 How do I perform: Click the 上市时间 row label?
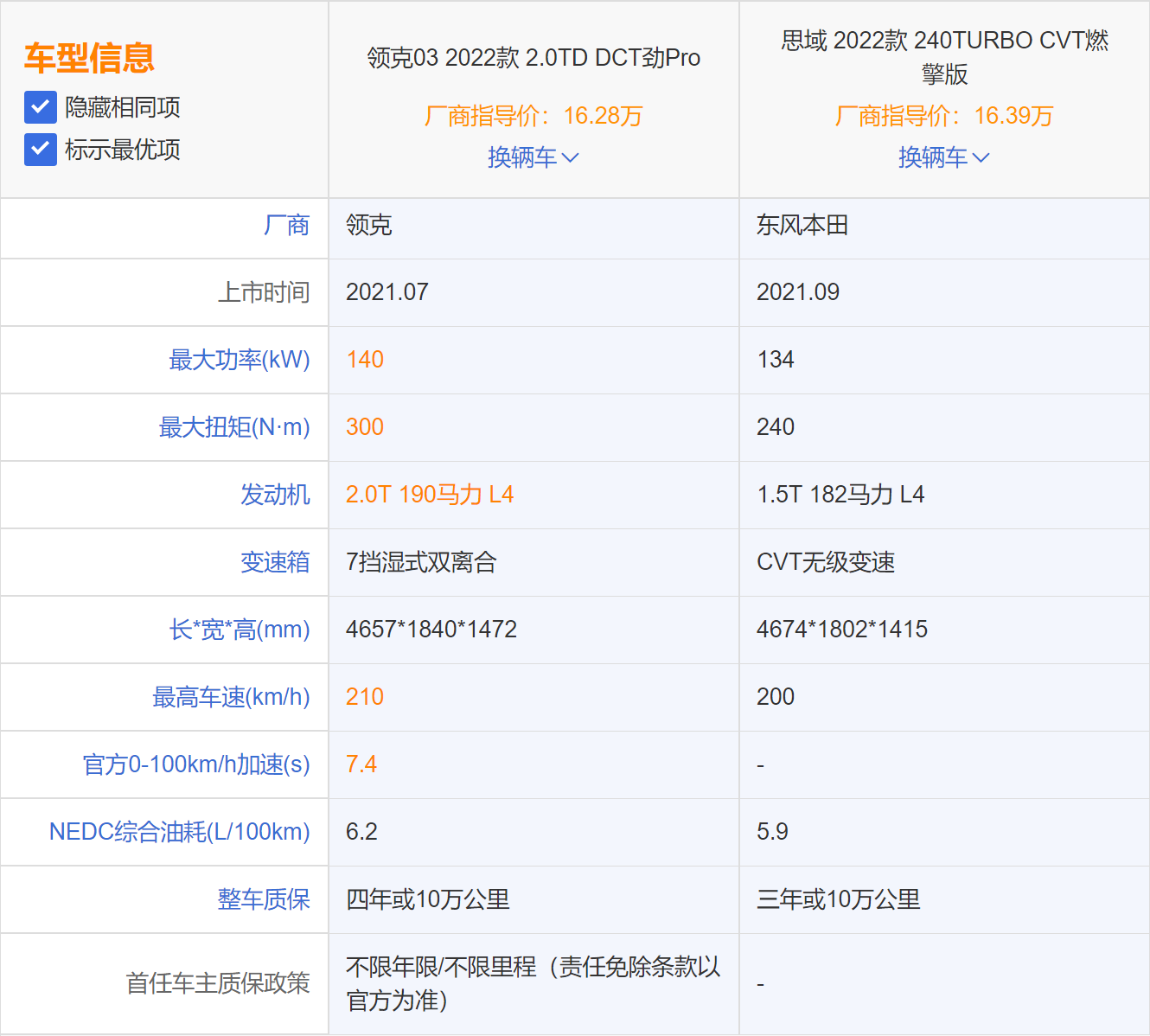(264, 292)
